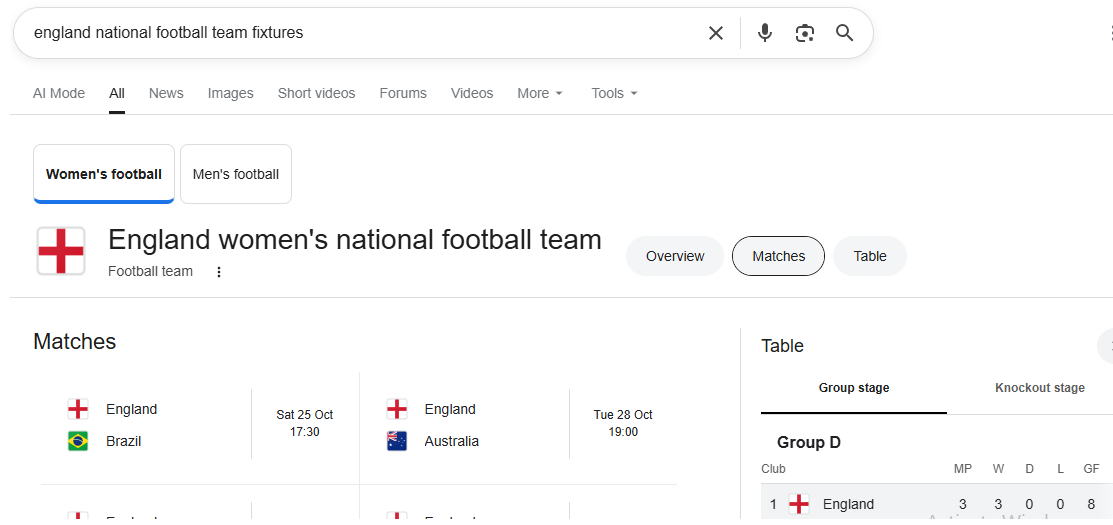
Task: Click in the search query field
Action: 360,33
